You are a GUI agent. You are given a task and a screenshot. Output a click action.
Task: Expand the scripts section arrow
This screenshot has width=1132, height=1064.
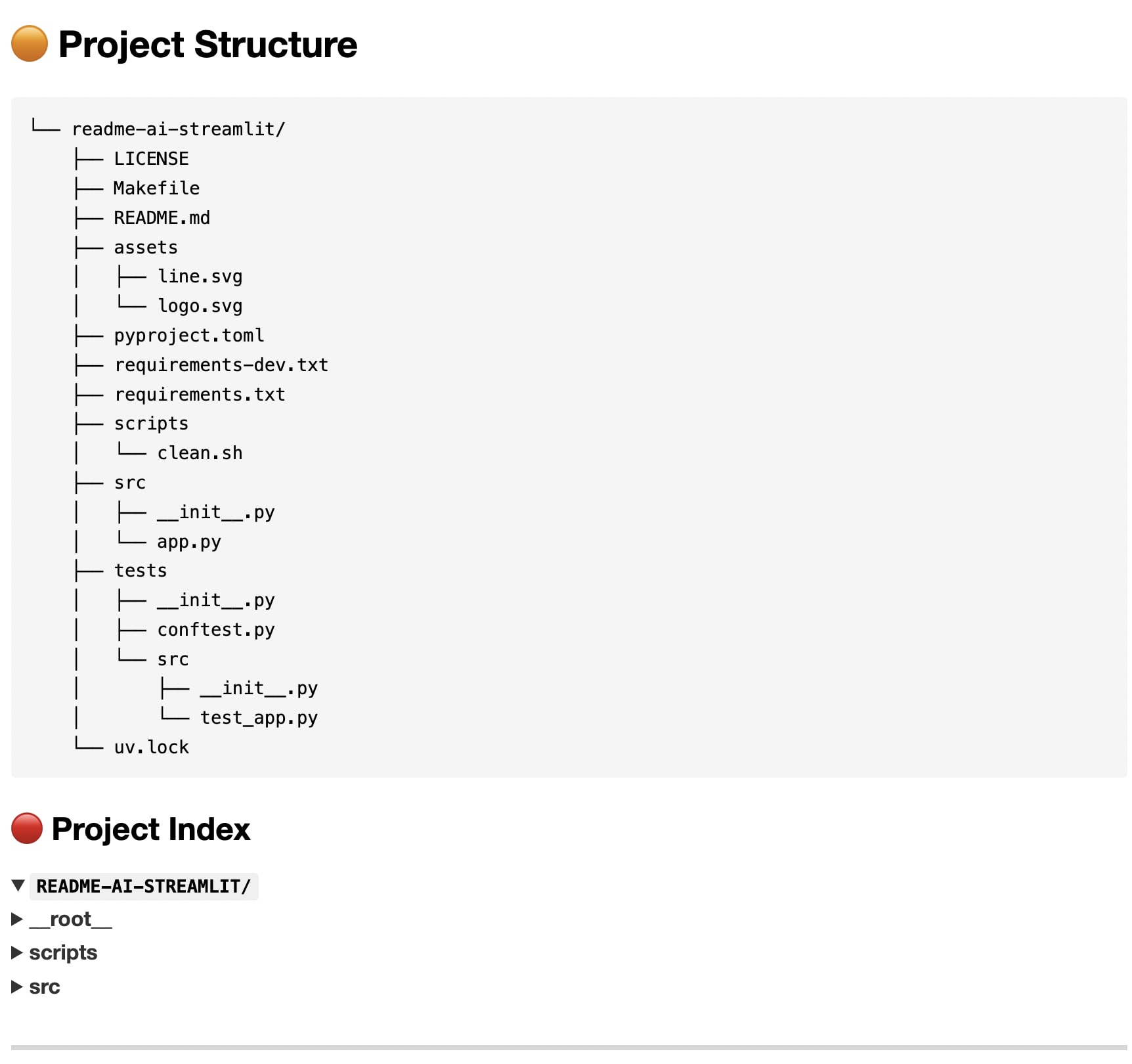click(x=17, y=952)
